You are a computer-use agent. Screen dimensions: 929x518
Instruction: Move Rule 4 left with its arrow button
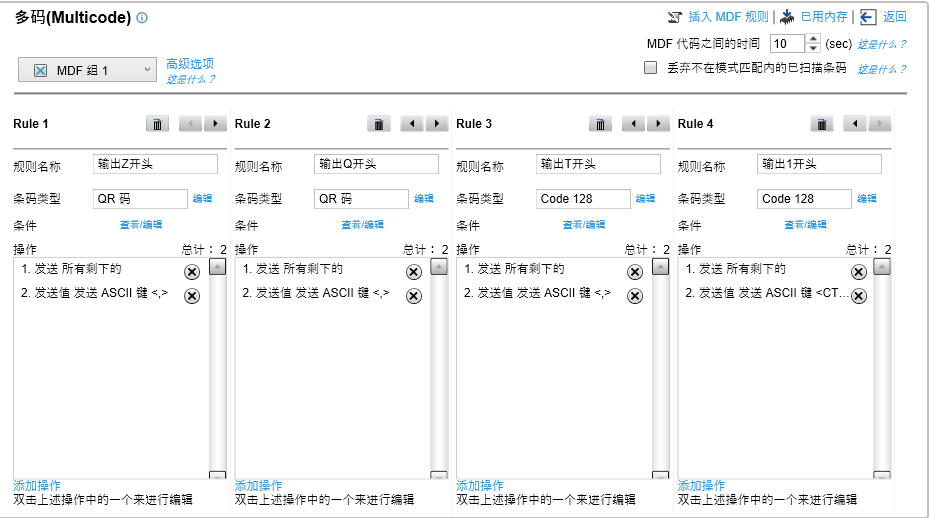point(855,123)
